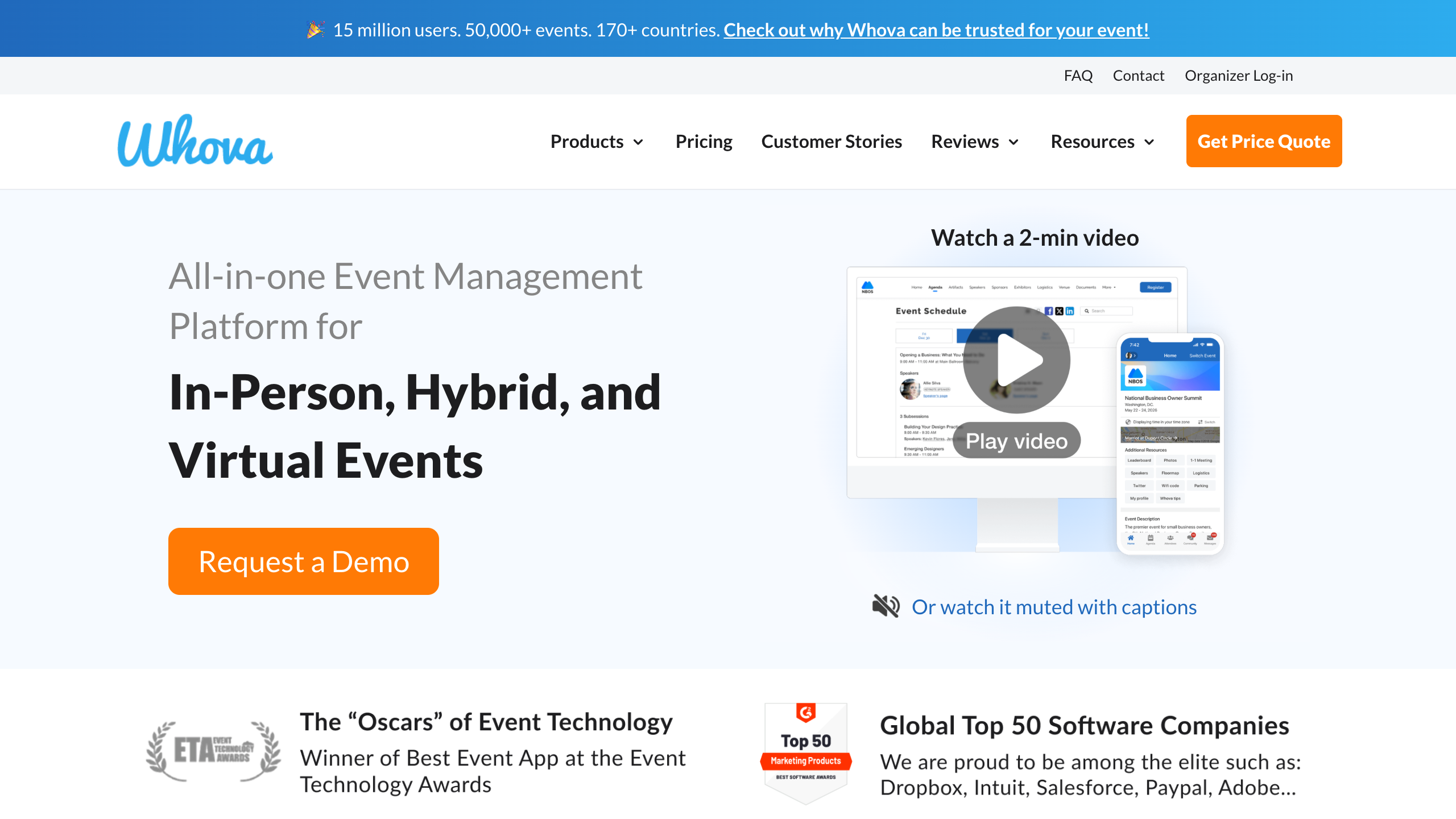The width and height of the screenshot is (1456, 819).
Task: Click the muted speaker icon below the video
Action: pos(886,606)
